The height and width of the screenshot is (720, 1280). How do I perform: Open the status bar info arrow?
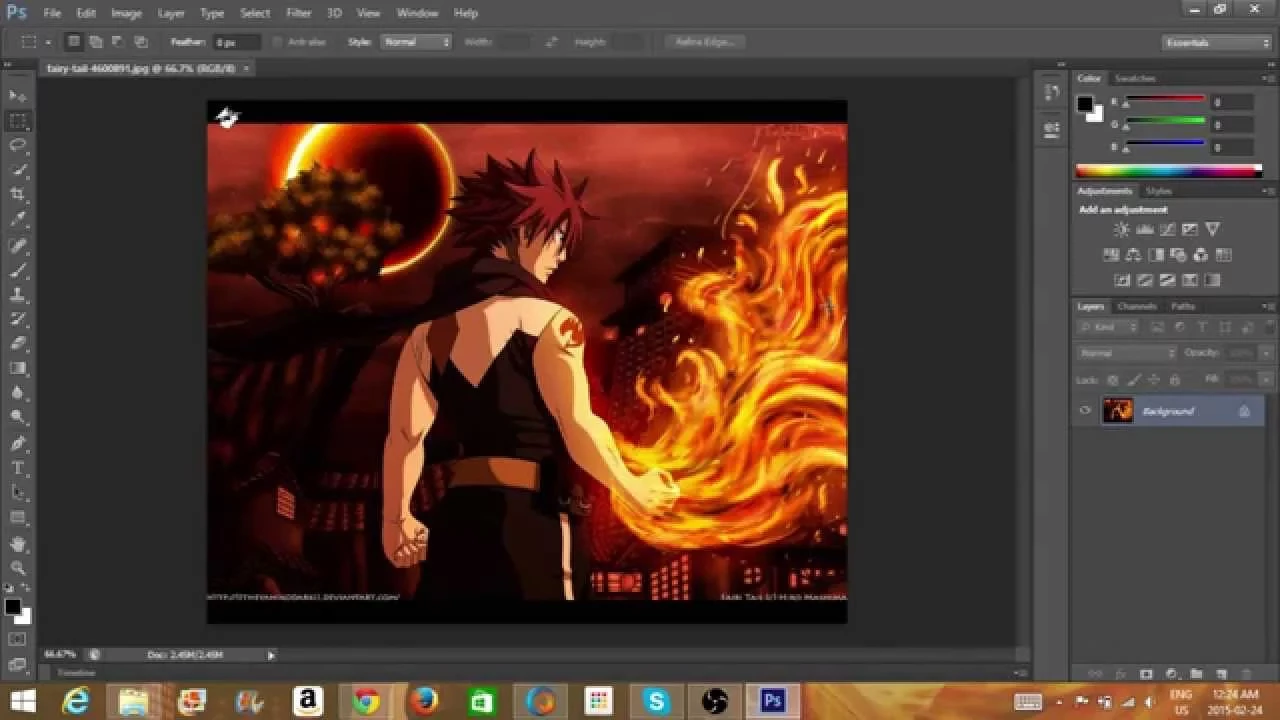[270, 655]
